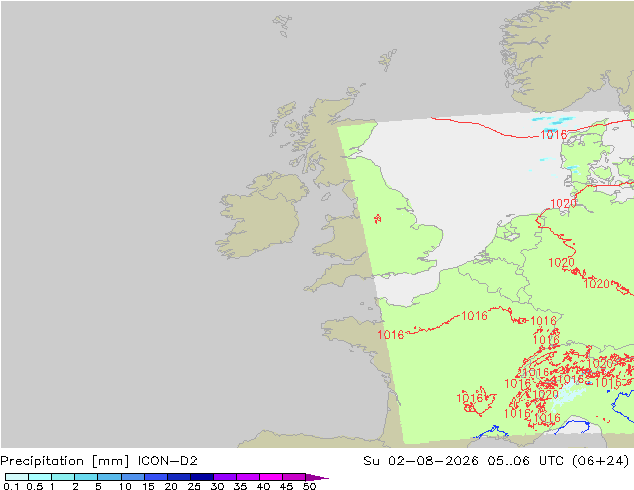The height and width of the screenshot is (490, 634).
Task: Click the Ireland landmass on the map
Action: pos(261,216)
